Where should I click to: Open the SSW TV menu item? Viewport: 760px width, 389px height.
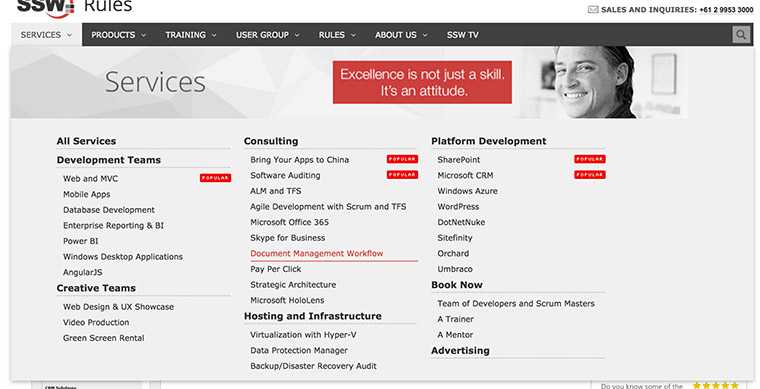(x=462, y=35)
